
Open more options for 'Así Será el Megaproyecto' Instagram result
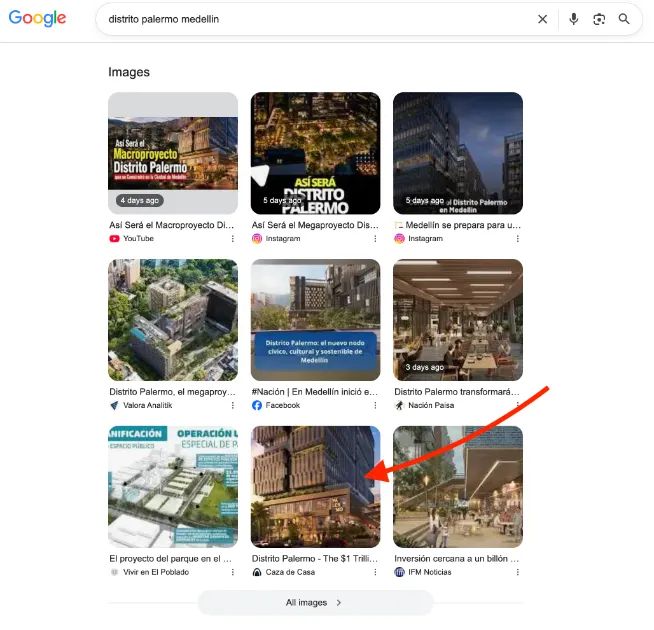375,239
